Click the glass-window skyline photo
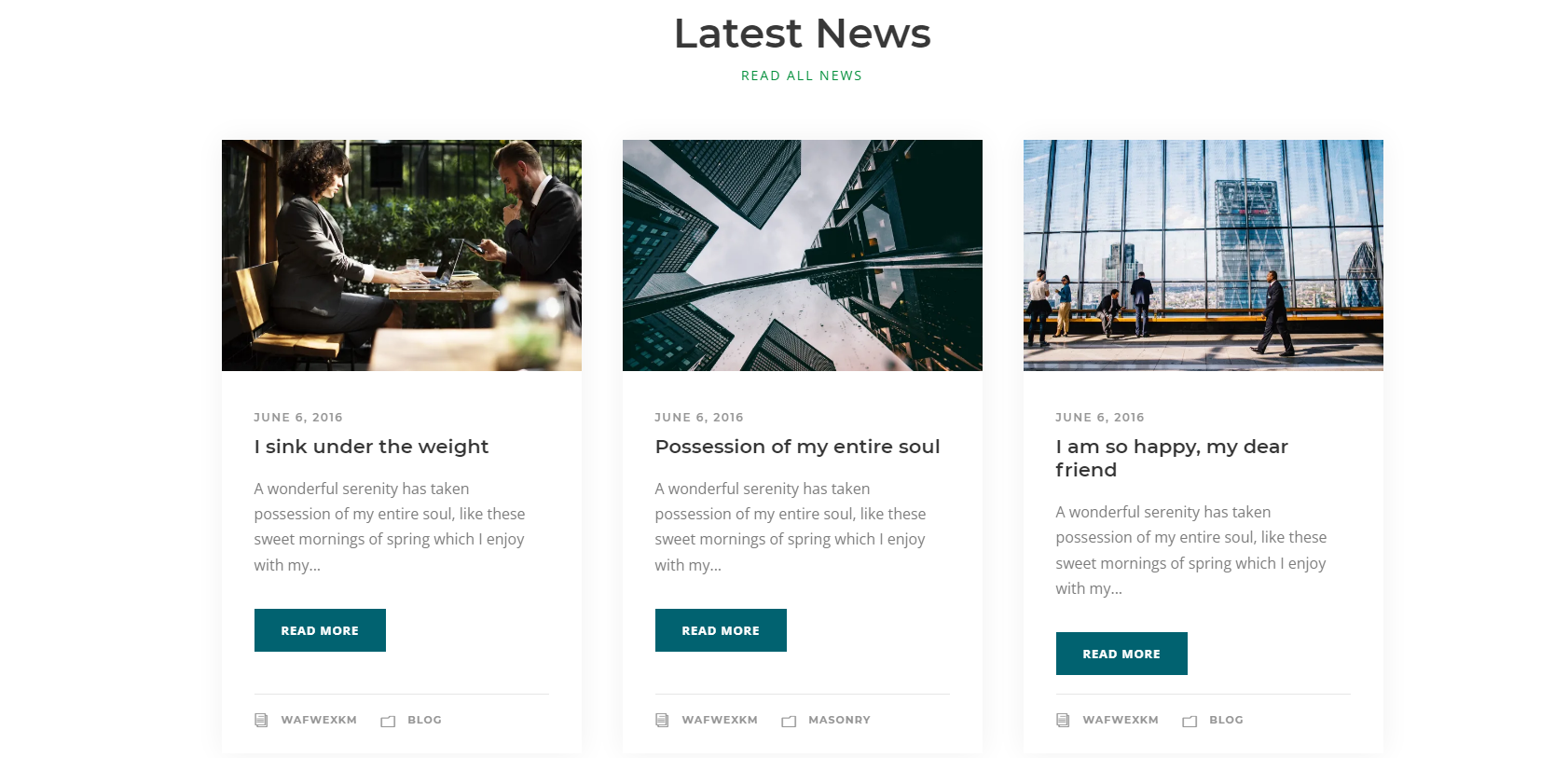The image size is (1568, 758). [x=1204, y=255]
